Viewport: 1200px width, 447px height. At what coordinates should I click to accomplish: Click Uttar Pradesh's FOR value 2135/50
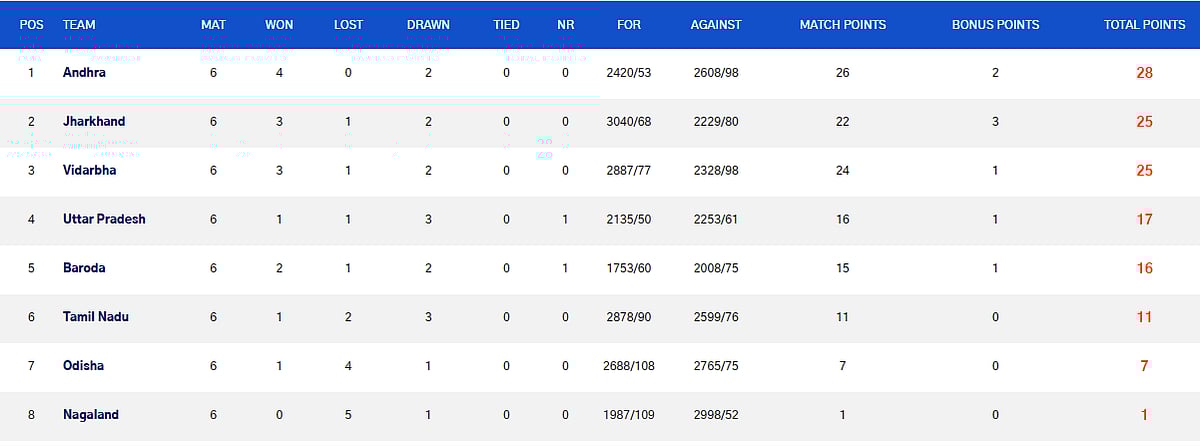tap(629, 219)
